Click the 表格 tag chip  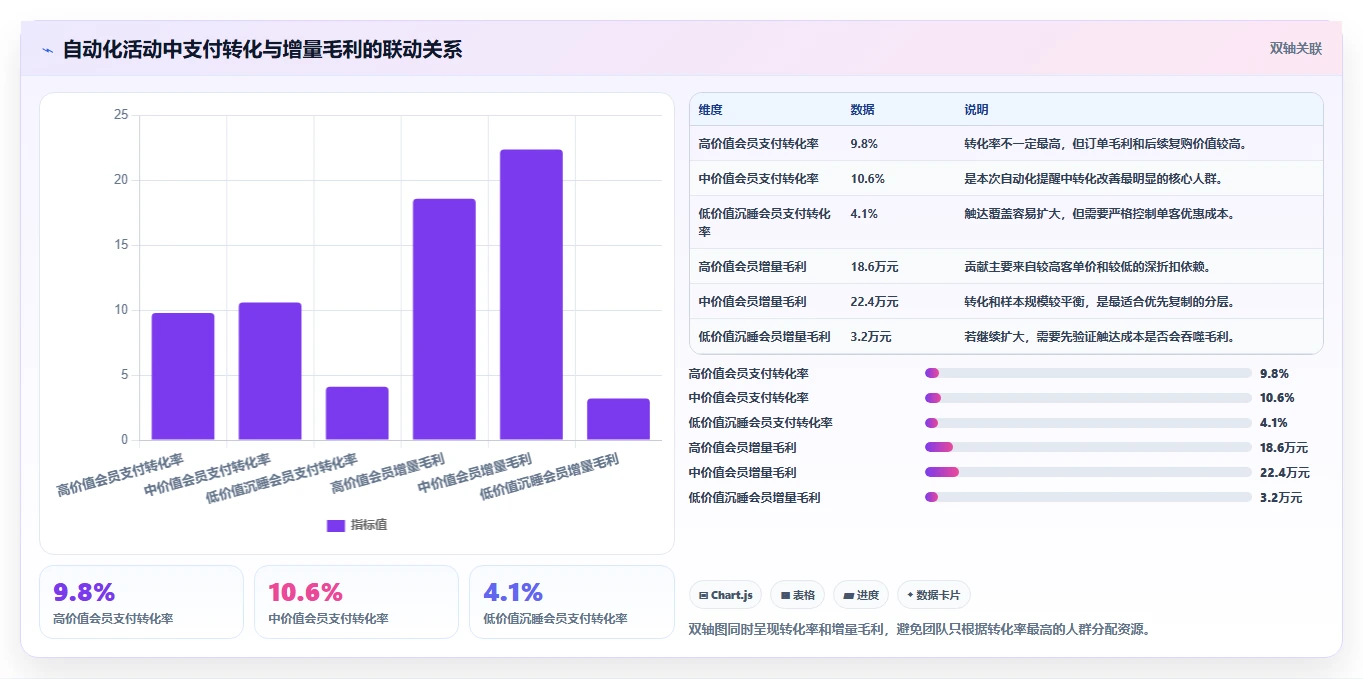tap(797, 595)
